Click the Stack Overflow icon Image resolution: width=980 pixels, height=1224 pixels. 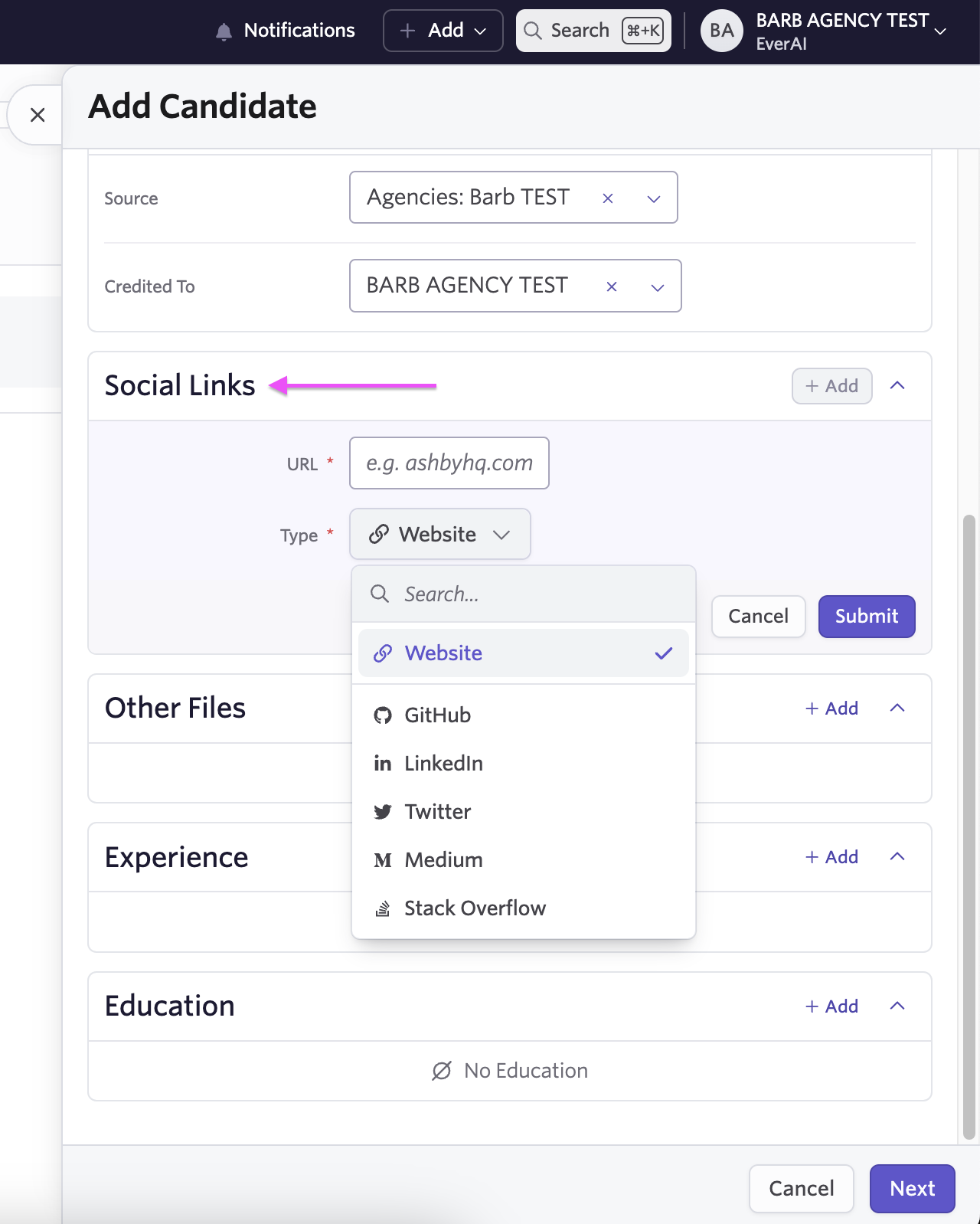(x=383, y=908)
